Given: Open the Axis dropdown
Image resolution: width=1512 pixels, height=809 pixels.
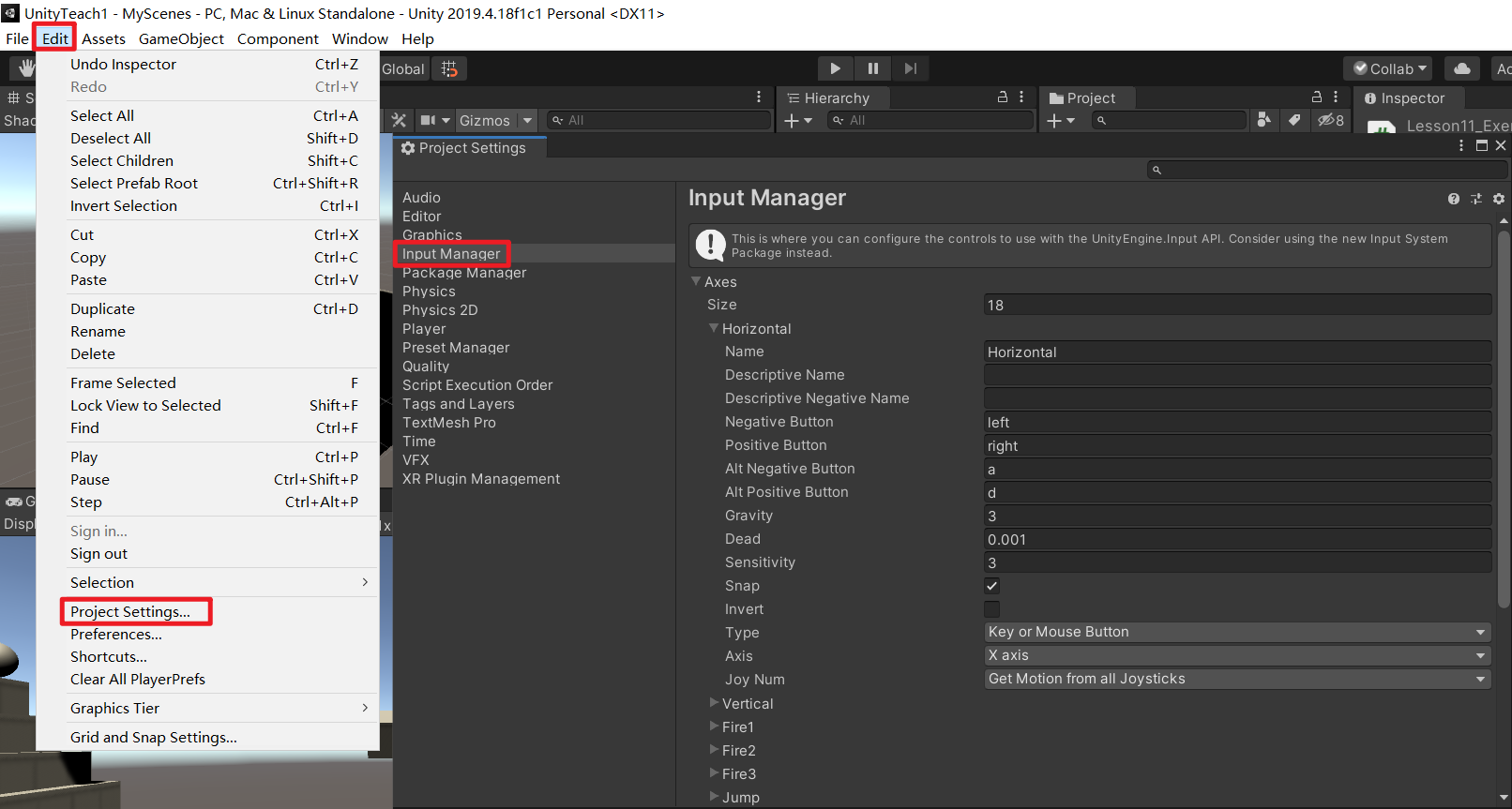Looking at the screenshot, I should coord(1237,656).
